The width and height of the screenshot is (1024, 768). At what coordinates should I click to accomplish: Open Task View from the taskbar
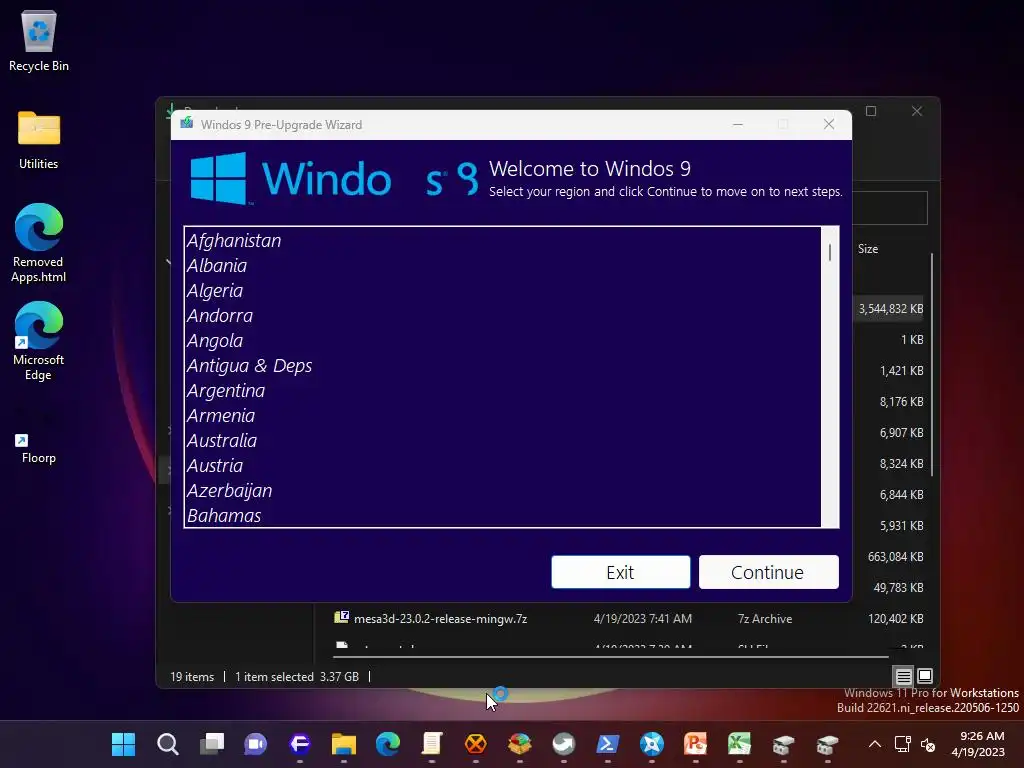pos(212,743)
